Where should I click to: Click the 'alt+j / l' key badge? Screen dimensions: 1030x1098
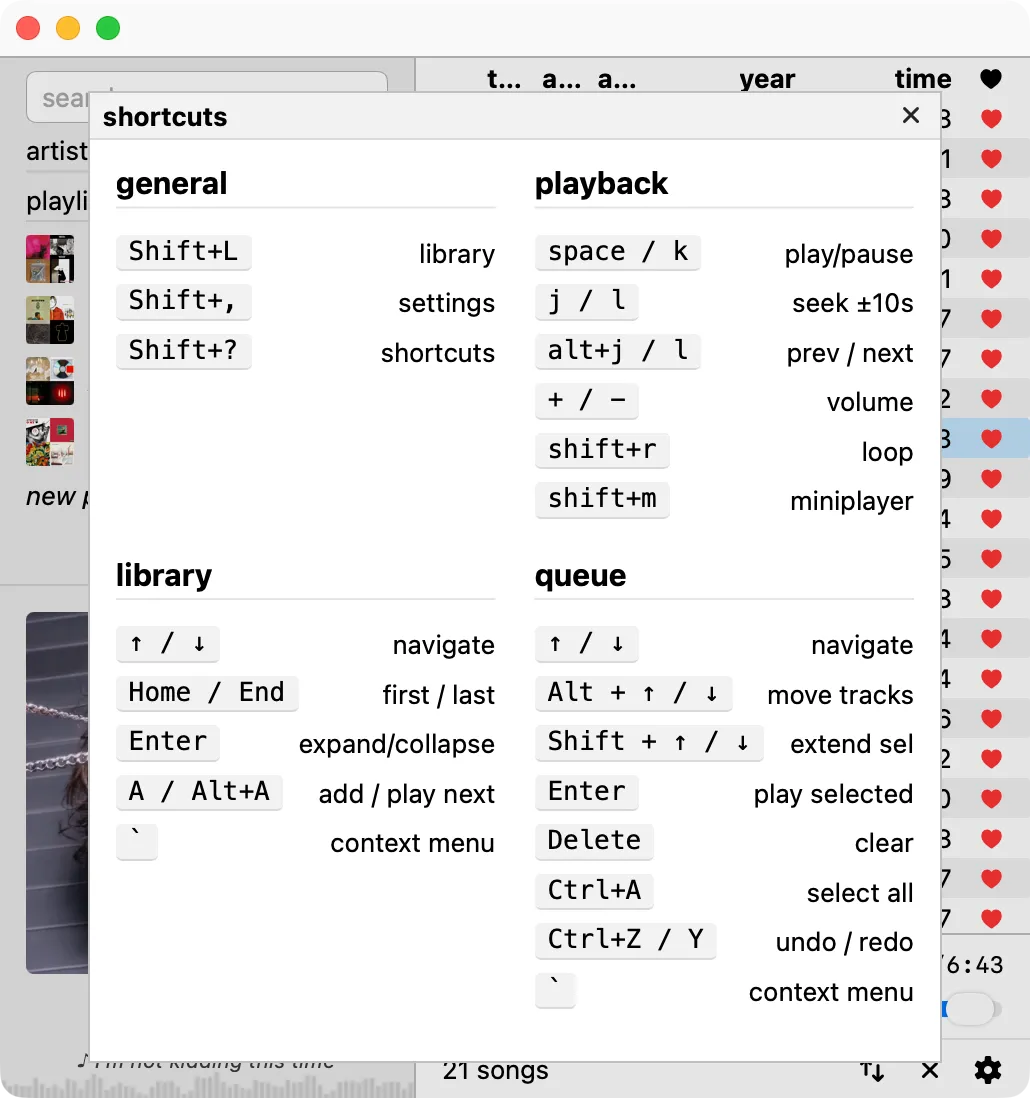click(618, 350)
